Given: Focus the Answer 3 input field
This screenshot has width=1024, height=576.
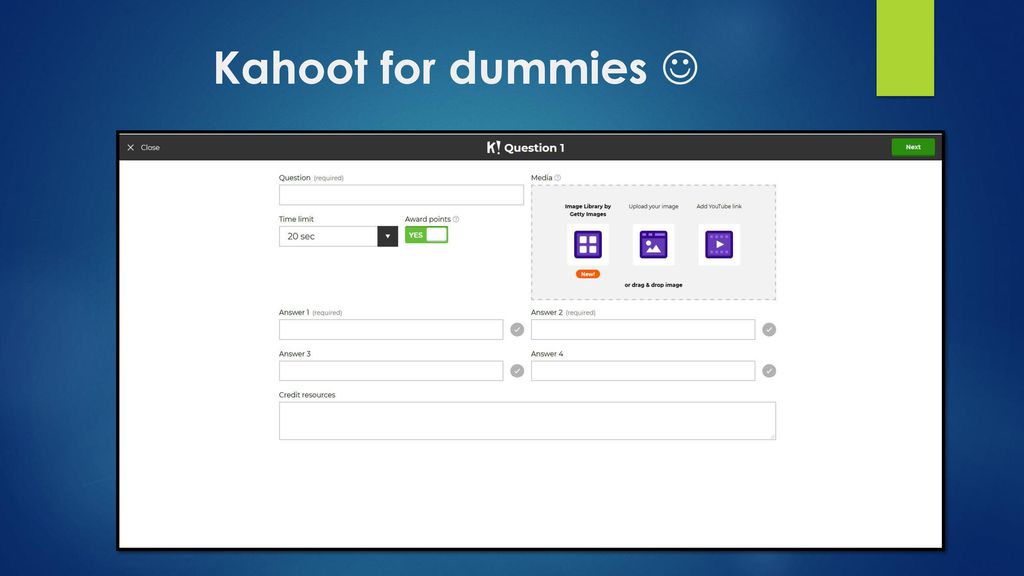Looking at the screenshot, I should point(391,371).
